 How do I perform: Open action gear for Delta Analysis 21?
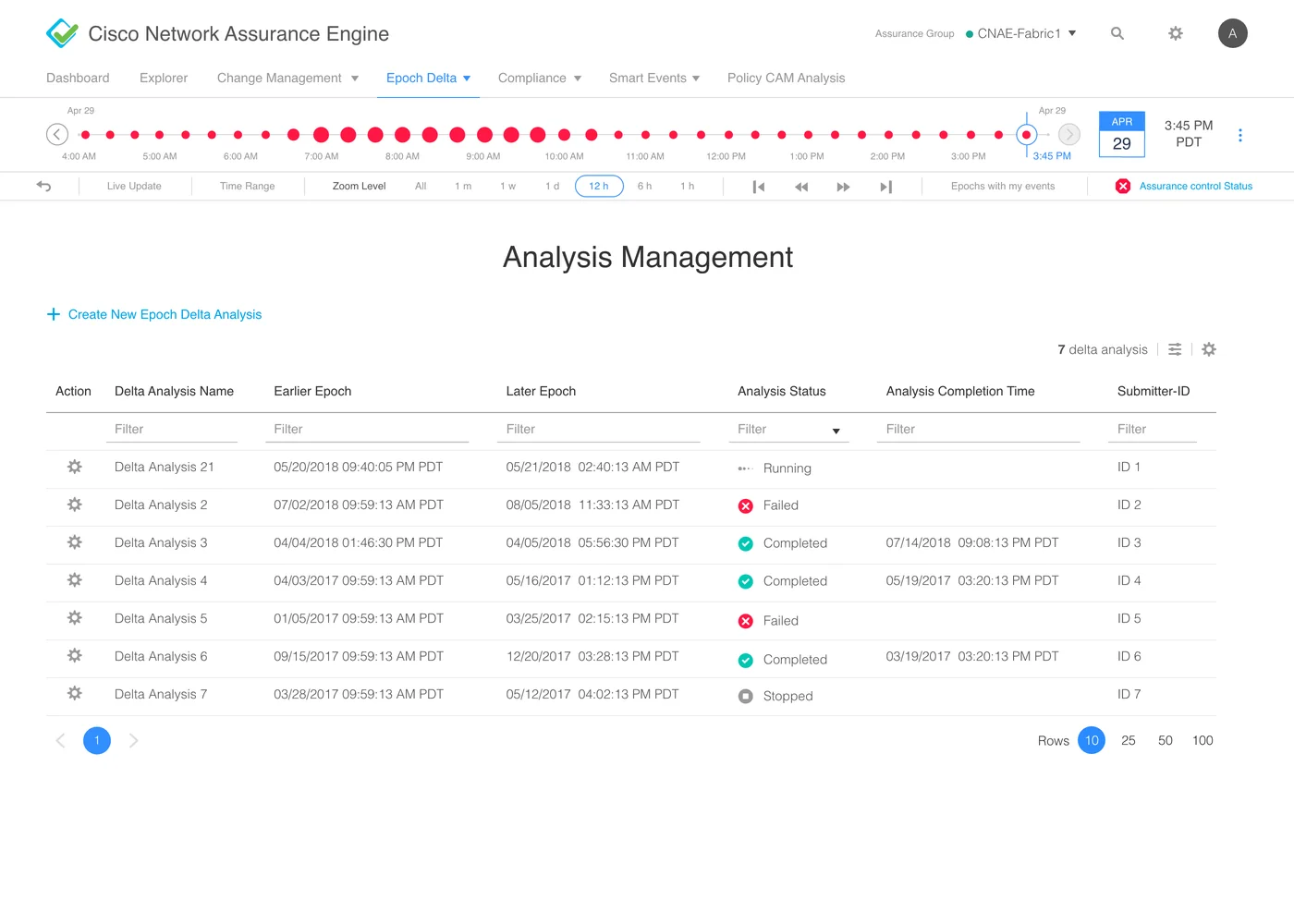(75, 467)
